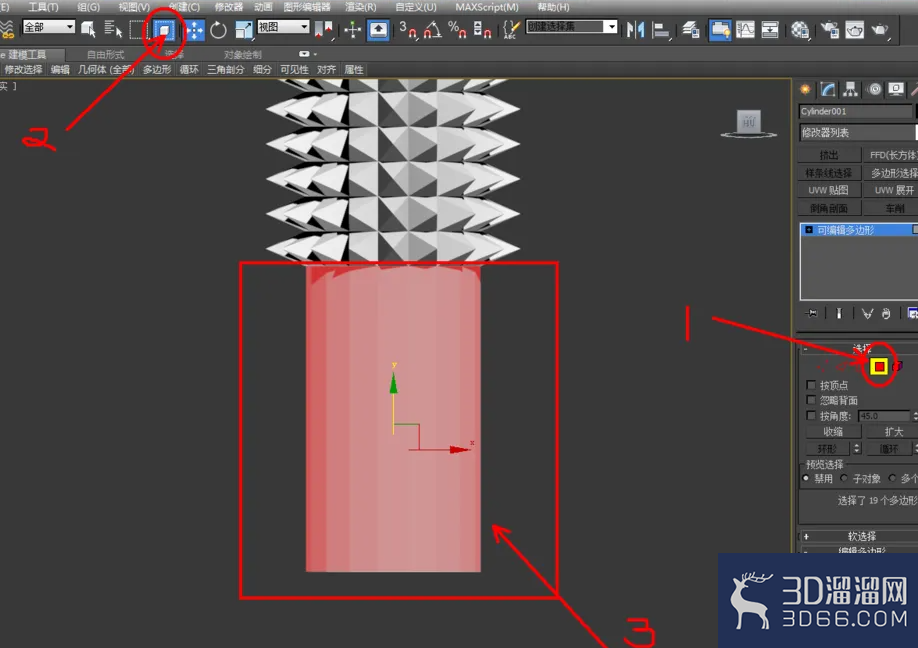Open the 视图(V) menu
The image size is (918, 648).
133,7
